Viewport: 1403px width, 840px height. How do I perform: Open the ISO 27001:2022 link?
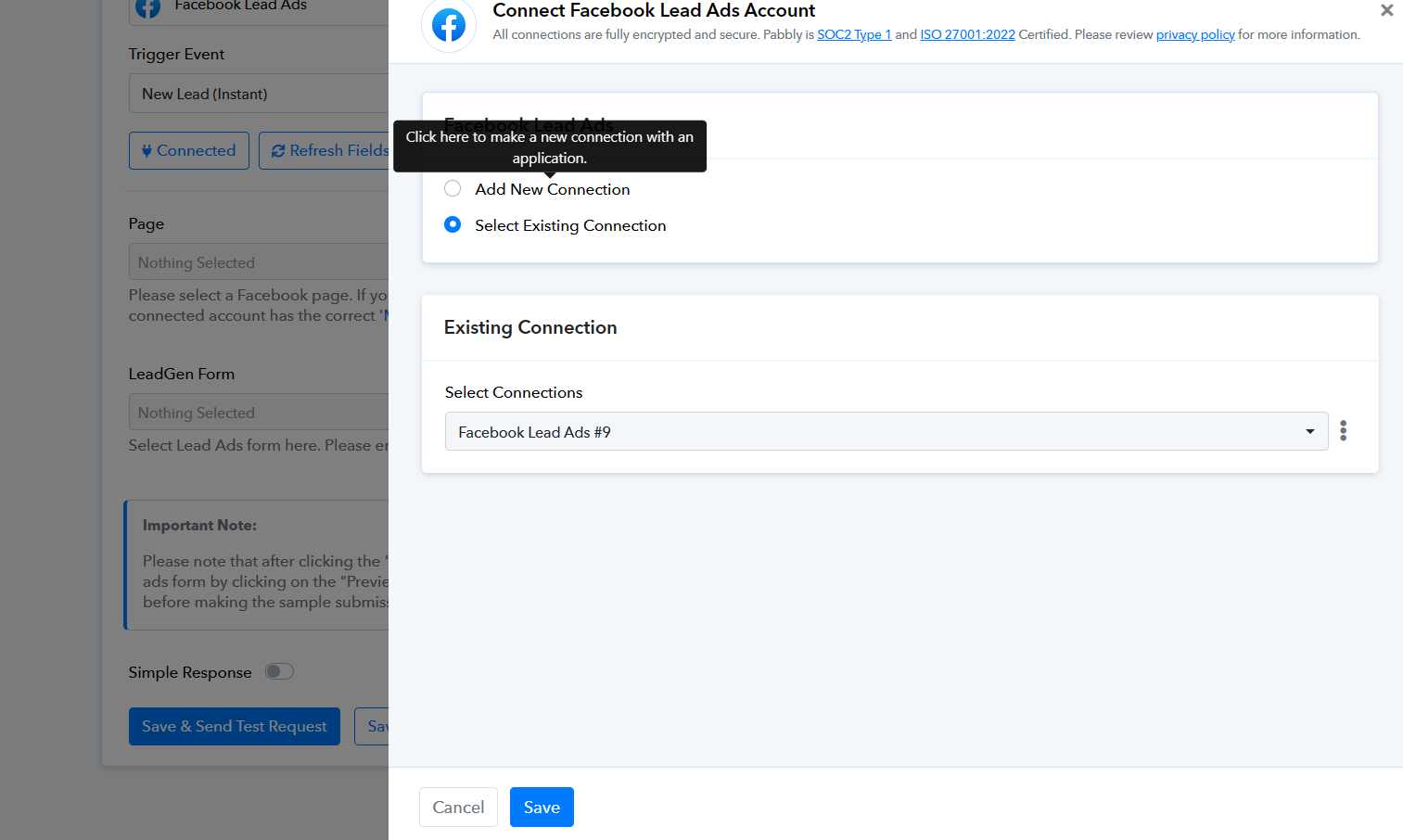pyautogui.click(x=967, y=34)
